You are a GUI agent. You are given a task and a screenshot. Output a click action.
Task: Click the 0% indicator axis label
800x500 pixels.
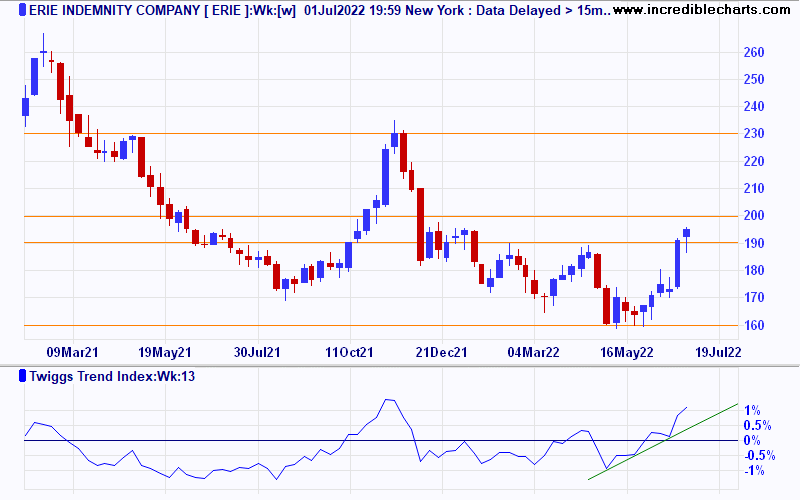tap(752, 440)
